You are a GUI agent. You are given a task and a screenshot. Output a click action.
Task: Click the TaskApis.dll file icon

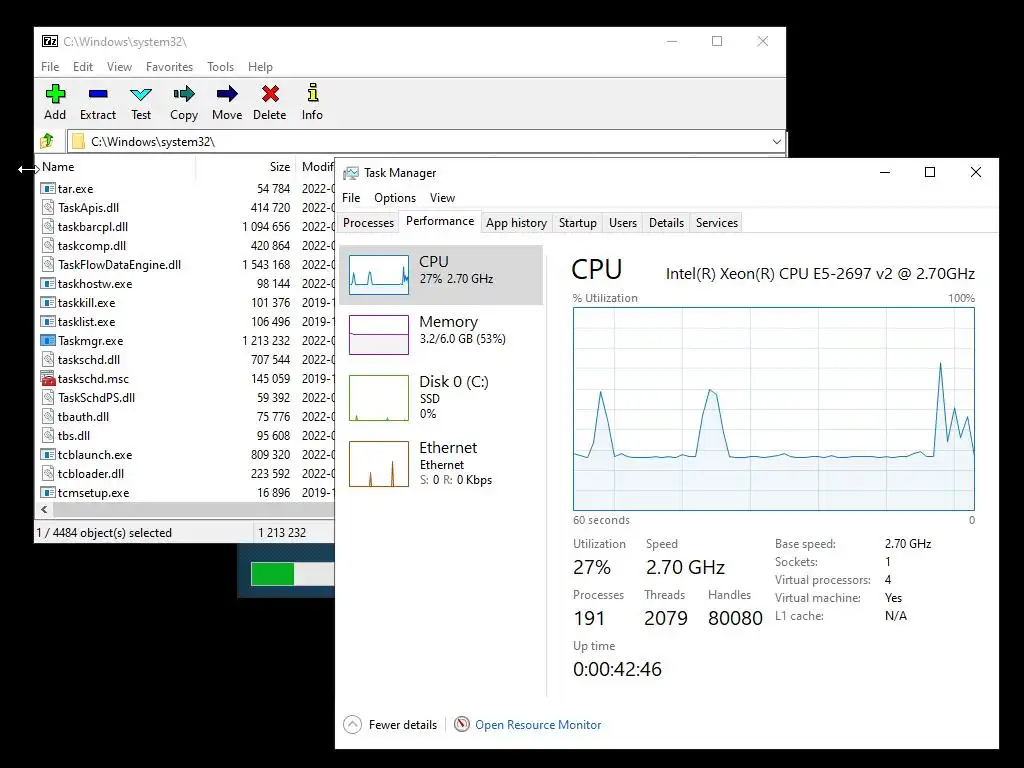(x=48, y=208)
